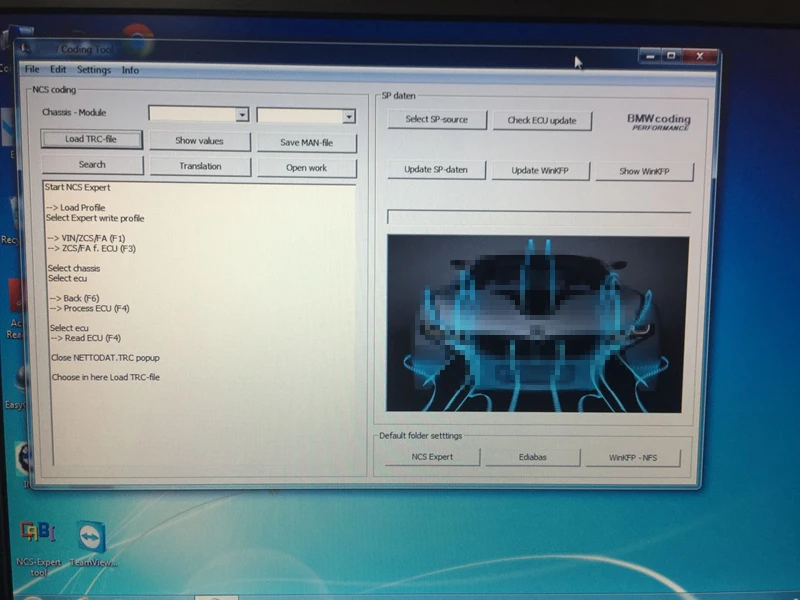Click the Chrome icon behind the window
Image resolution: width=800 pixels, height=600 pixels.
pos(138,39)
